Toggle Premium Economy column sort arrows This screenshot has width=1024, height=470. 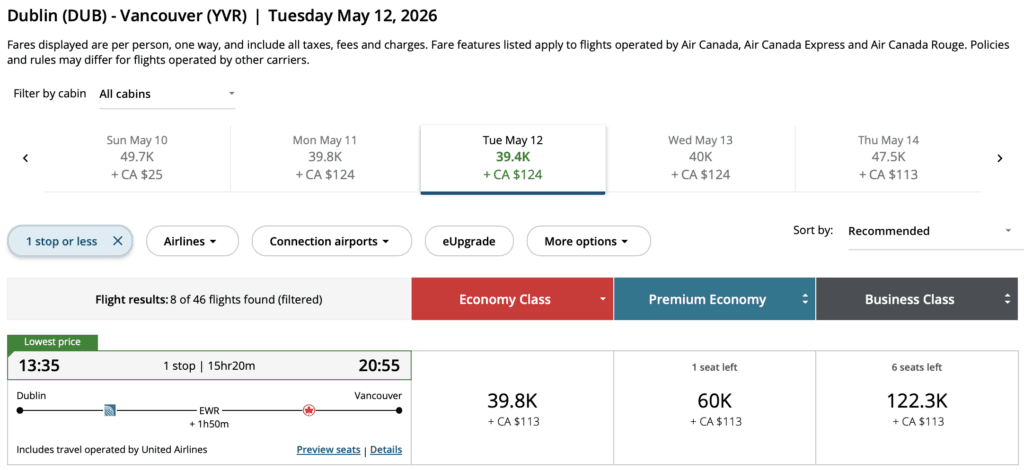(805, 299)
